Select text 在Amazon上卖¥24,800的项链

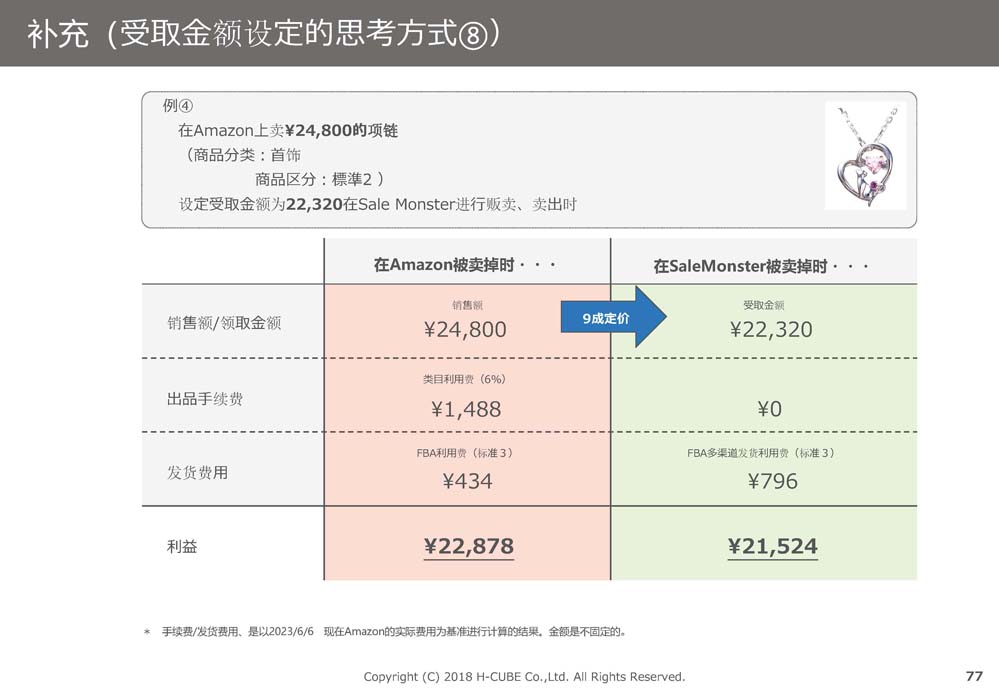point(288,131)
